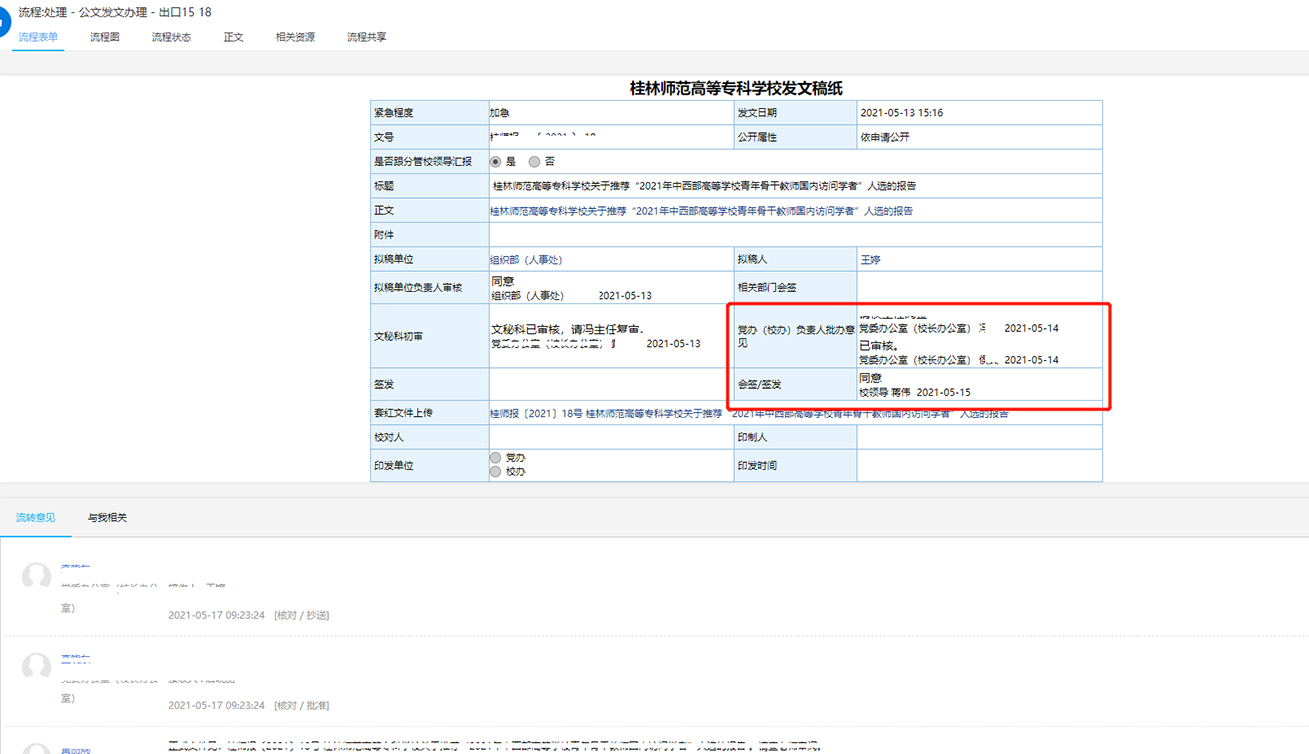Click the empty 印制人 field

(979, 437)
